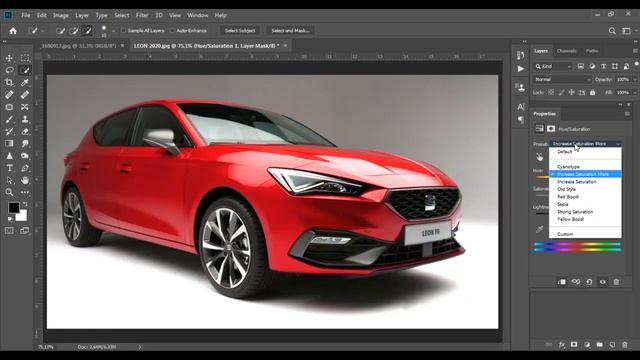Select the Crop tool
Viewport: 640px width, 360px height.
pos(9,82)
